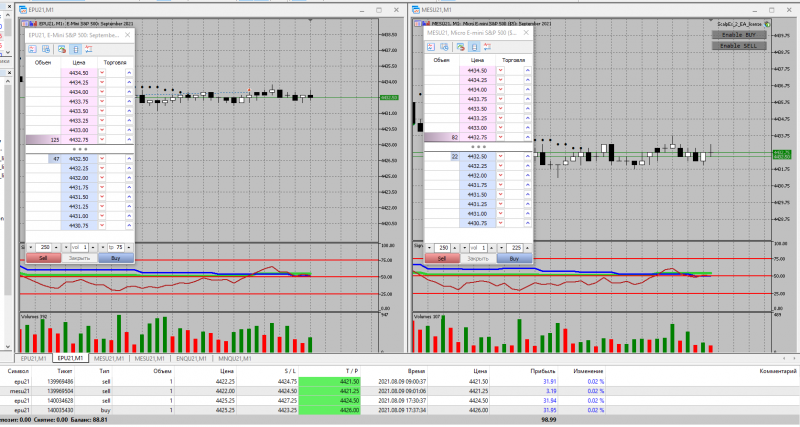Click blue buy arrow at 4432.00 in EPU21 panel
The height and width of the screenshot is (427, 800).
pyautogui.click(x=129, y=178)
